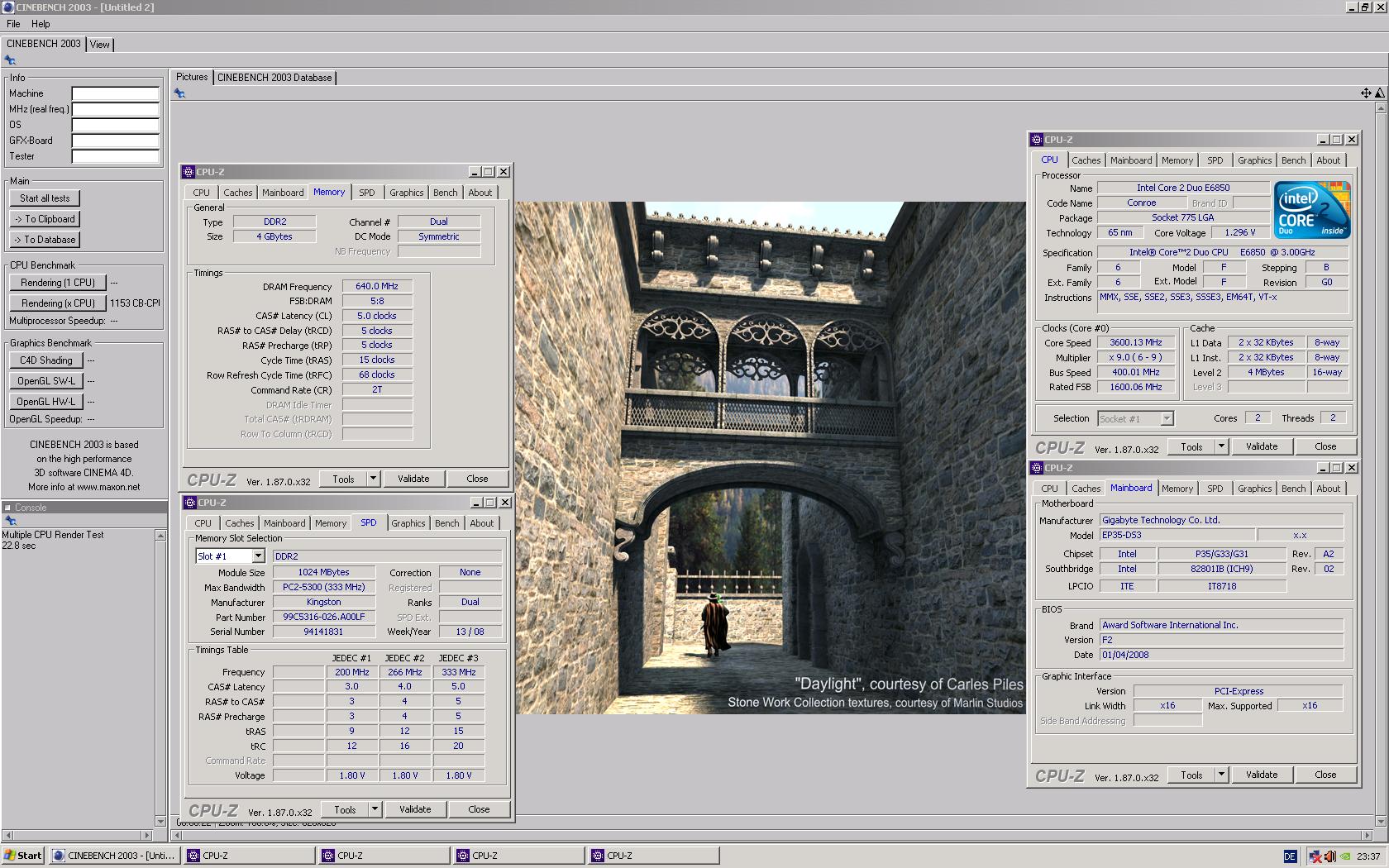Run the C4D Shading test
This screenshot has height=868, width=1389.
tap(46, 360)
